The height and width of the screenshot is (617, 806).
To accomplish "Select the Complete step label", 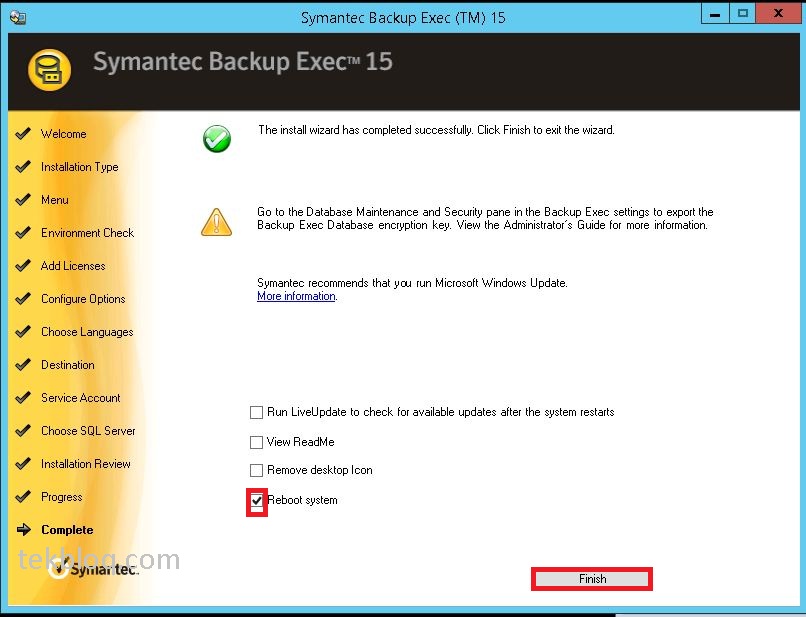I will click(67, 530).
